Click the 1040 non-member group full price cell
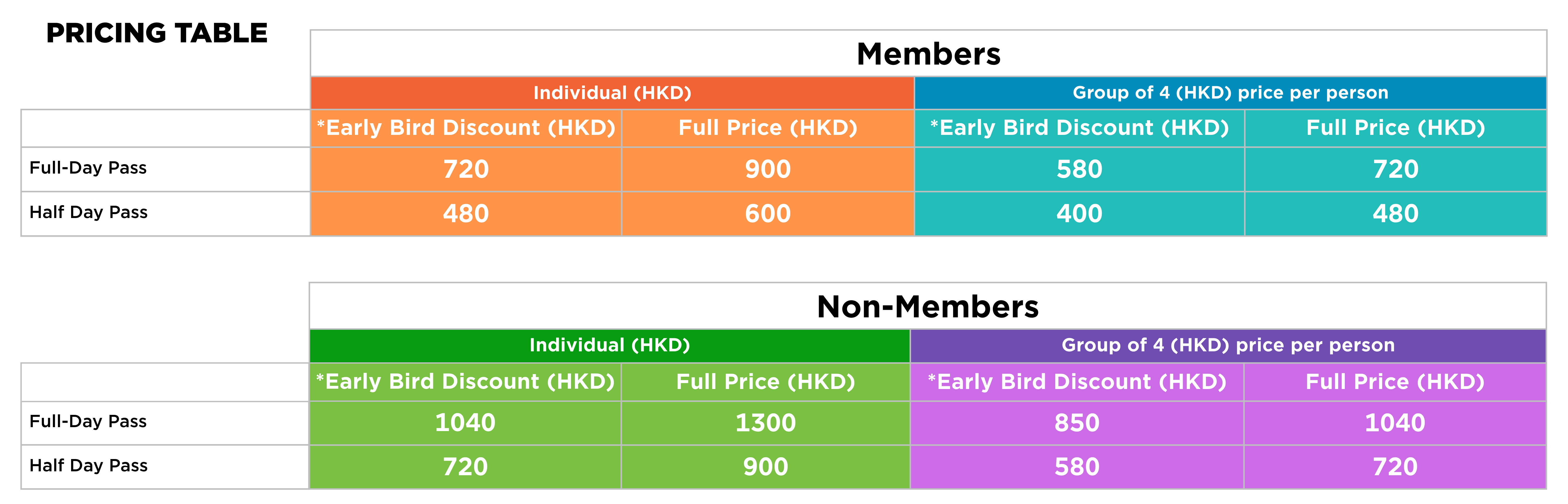This screenshot has height=504, width=1568. [x=1394, y=422]
